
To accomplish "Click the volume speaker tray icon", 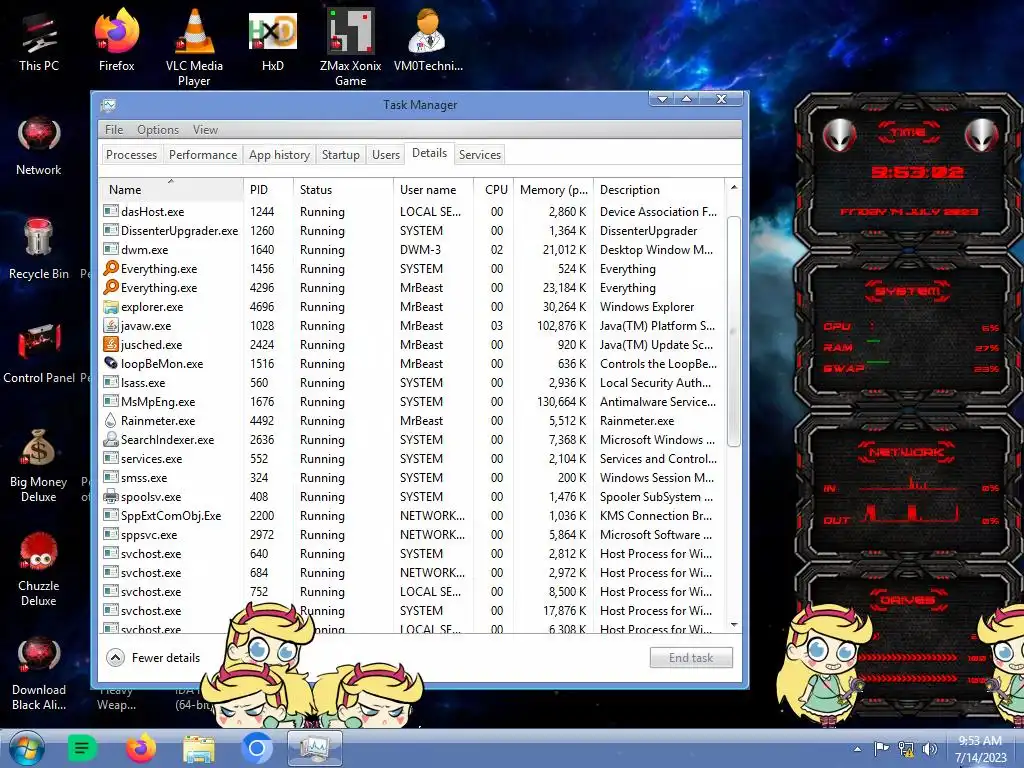I will [929, 749].
